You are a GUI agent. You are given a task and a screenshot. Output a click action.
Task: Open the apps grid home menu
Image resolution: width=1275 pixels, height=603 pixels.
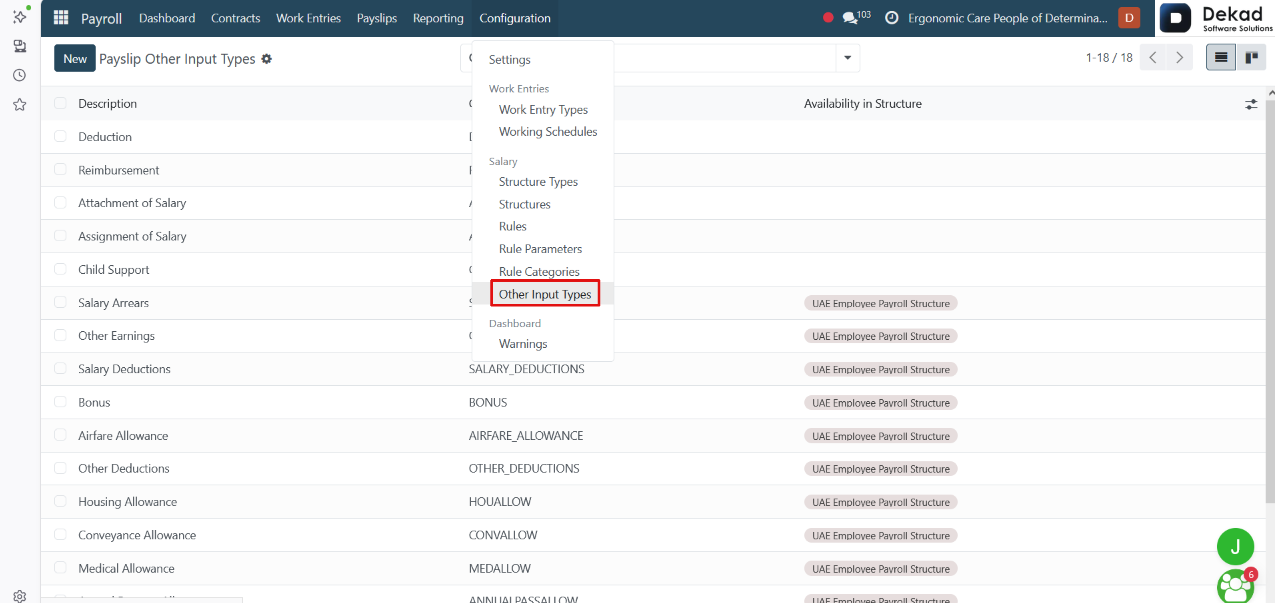point(61,18)
